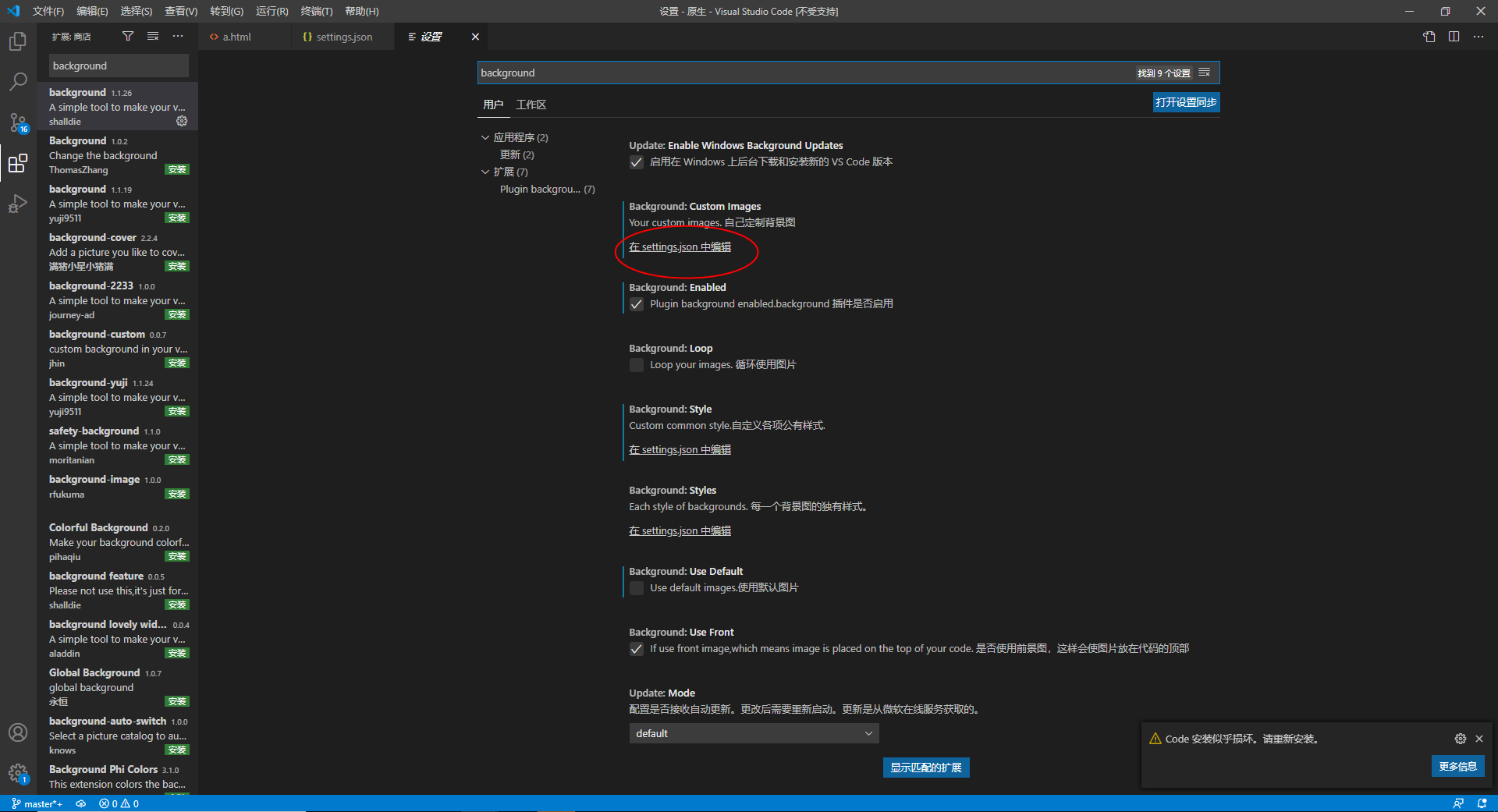1498x812 pixels.
Task: Clear the settings search filter icon
Action: 1205,73
